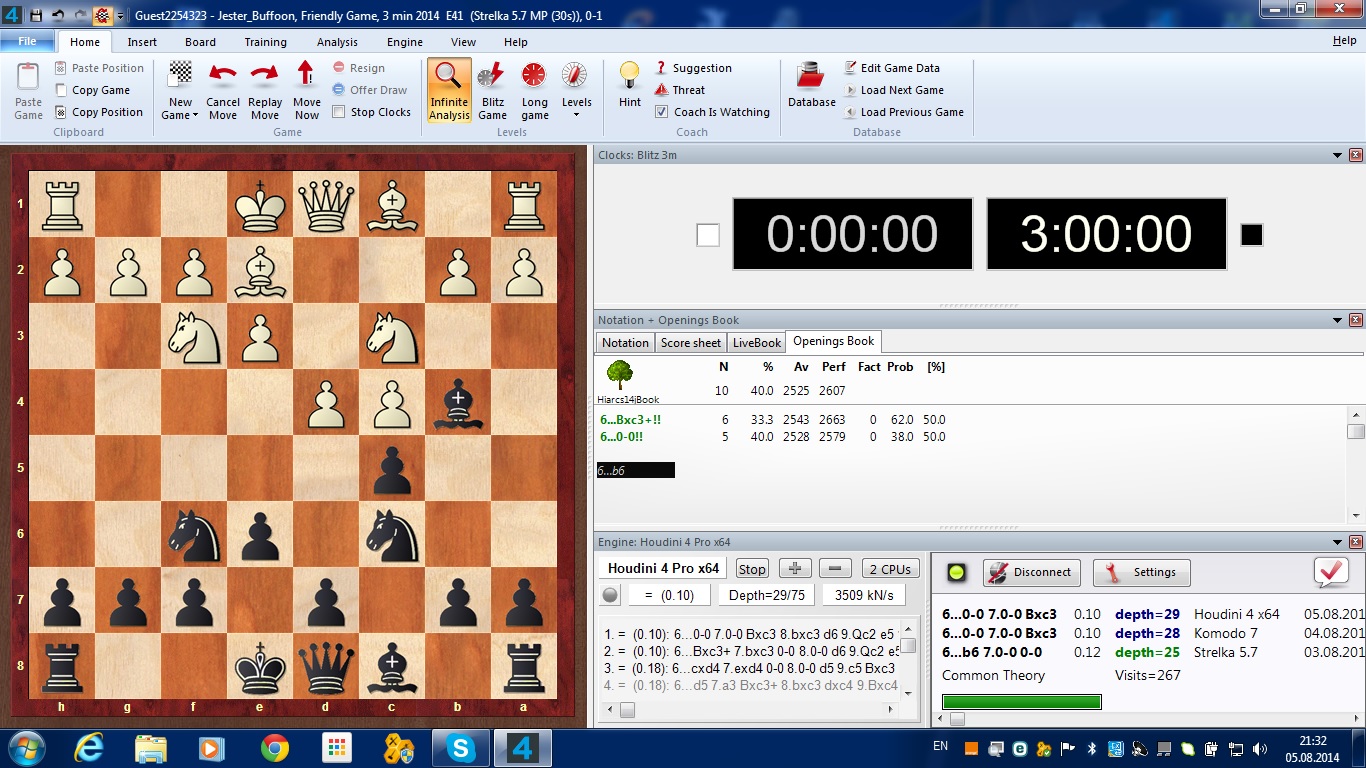
Task: Enable the Stop Clocks checkbox
Action: (x=339, y=112)
